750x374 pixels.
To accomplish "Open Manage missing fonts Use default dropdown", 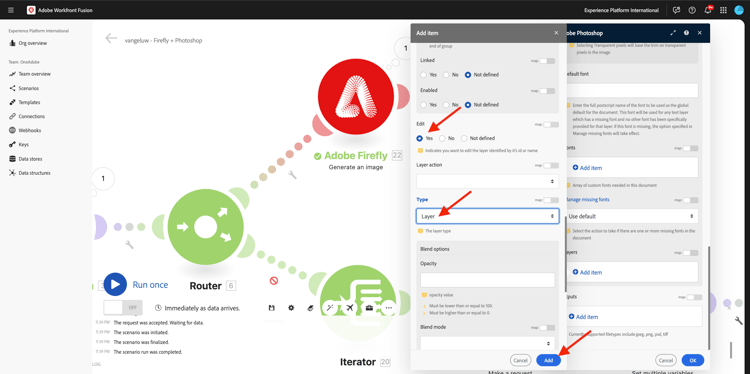I will click(x=631, y=216).
